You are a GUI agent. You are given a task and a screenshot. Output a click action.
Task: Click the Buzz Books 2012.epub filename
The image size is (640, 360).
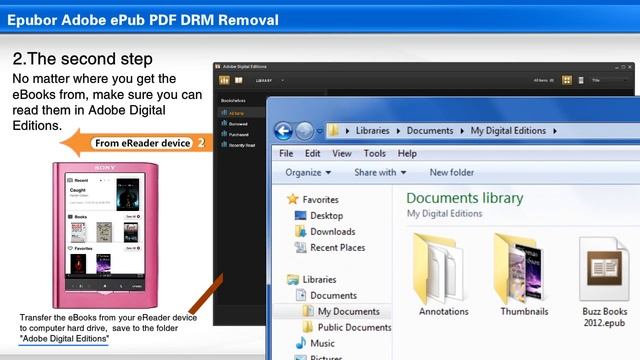(x=604, y=317)
